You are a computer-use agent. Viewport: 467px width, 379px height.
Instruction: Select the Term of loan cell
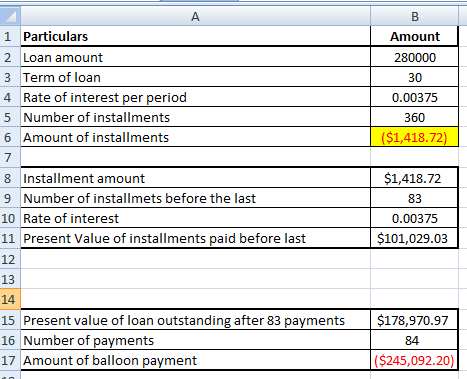pyautogui.click(x=195, y=77)
